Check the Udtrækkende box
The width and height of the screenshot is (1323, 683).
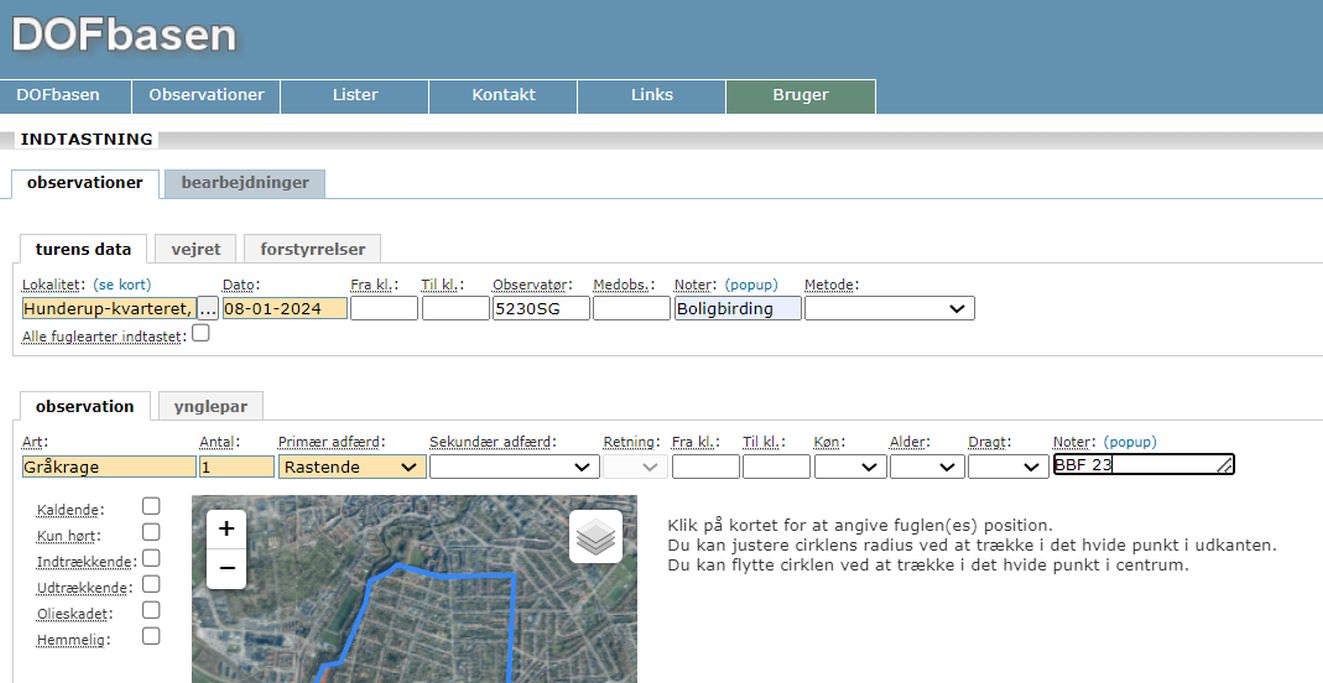(151, 584)
